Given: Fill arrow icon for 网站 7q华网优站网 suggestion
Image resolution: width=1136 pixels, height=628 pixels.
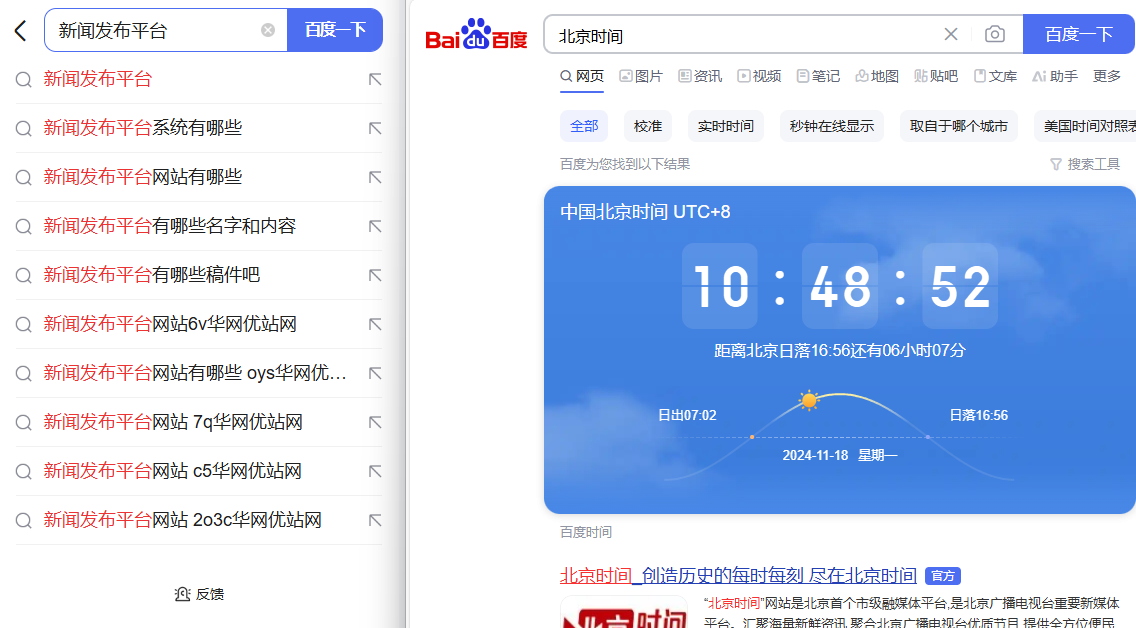Looking at the screenshot, I should [375, 422].
